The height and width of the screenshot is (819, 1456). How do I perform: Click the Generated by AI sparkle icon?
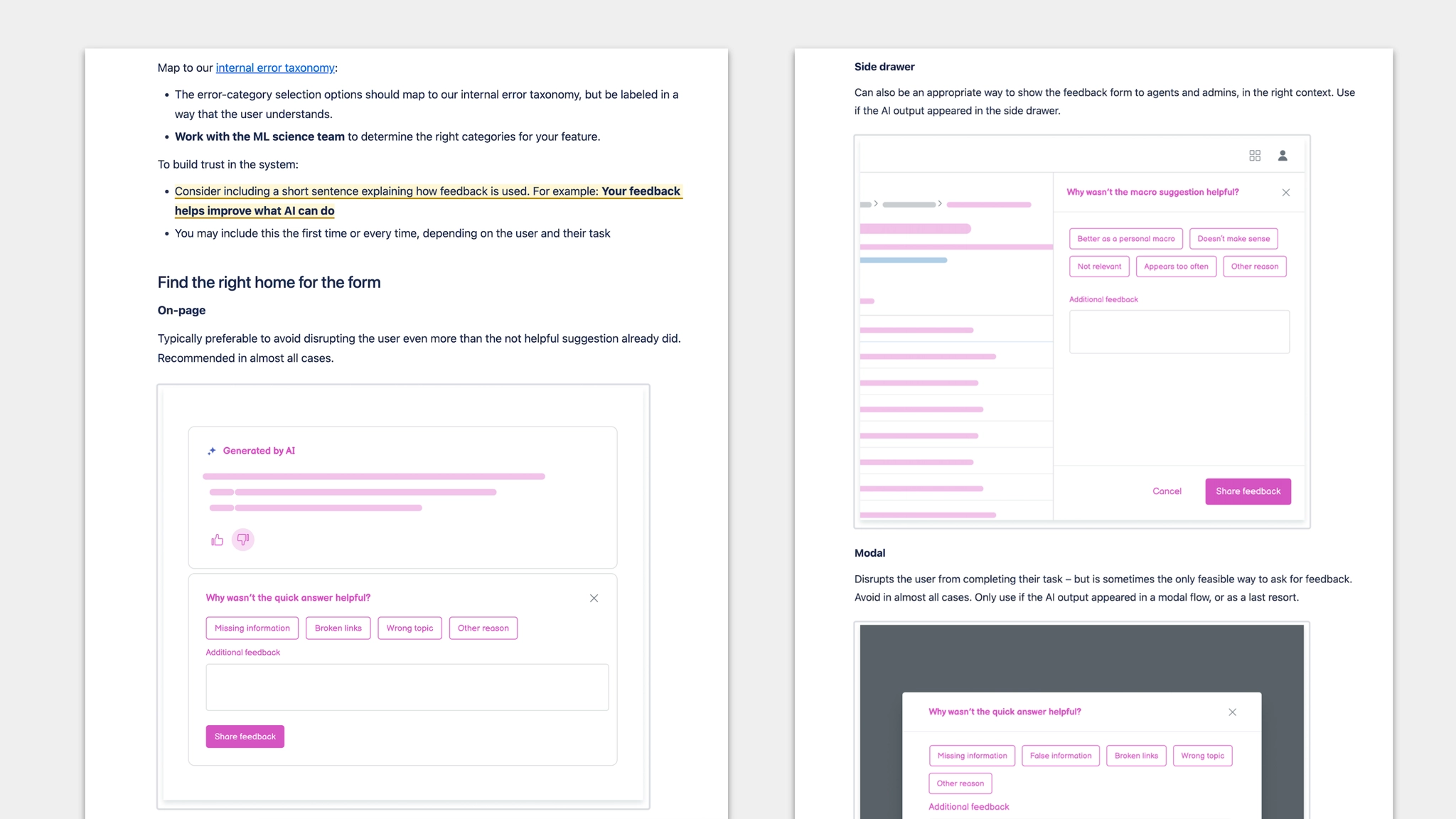click(212, 451)
